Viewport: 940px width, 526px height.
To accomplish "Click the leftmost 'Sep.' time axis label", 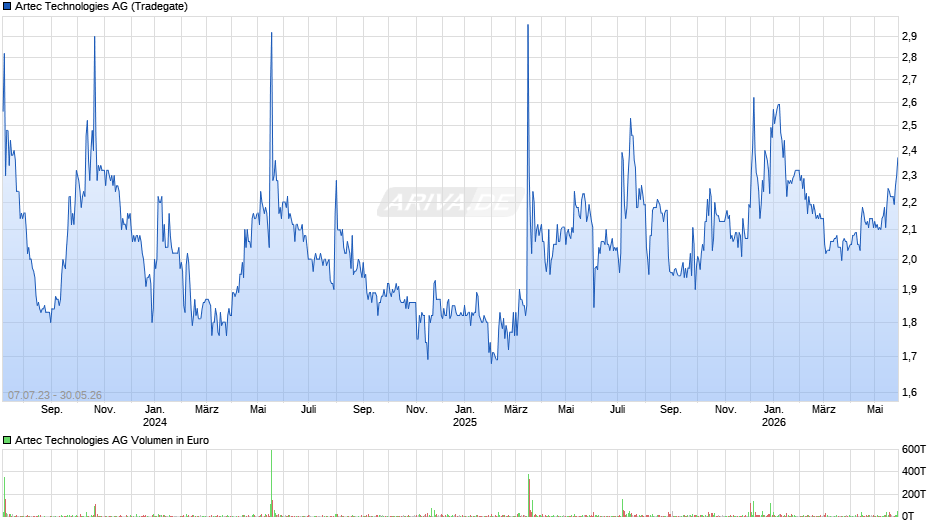I will pos(52,410).
